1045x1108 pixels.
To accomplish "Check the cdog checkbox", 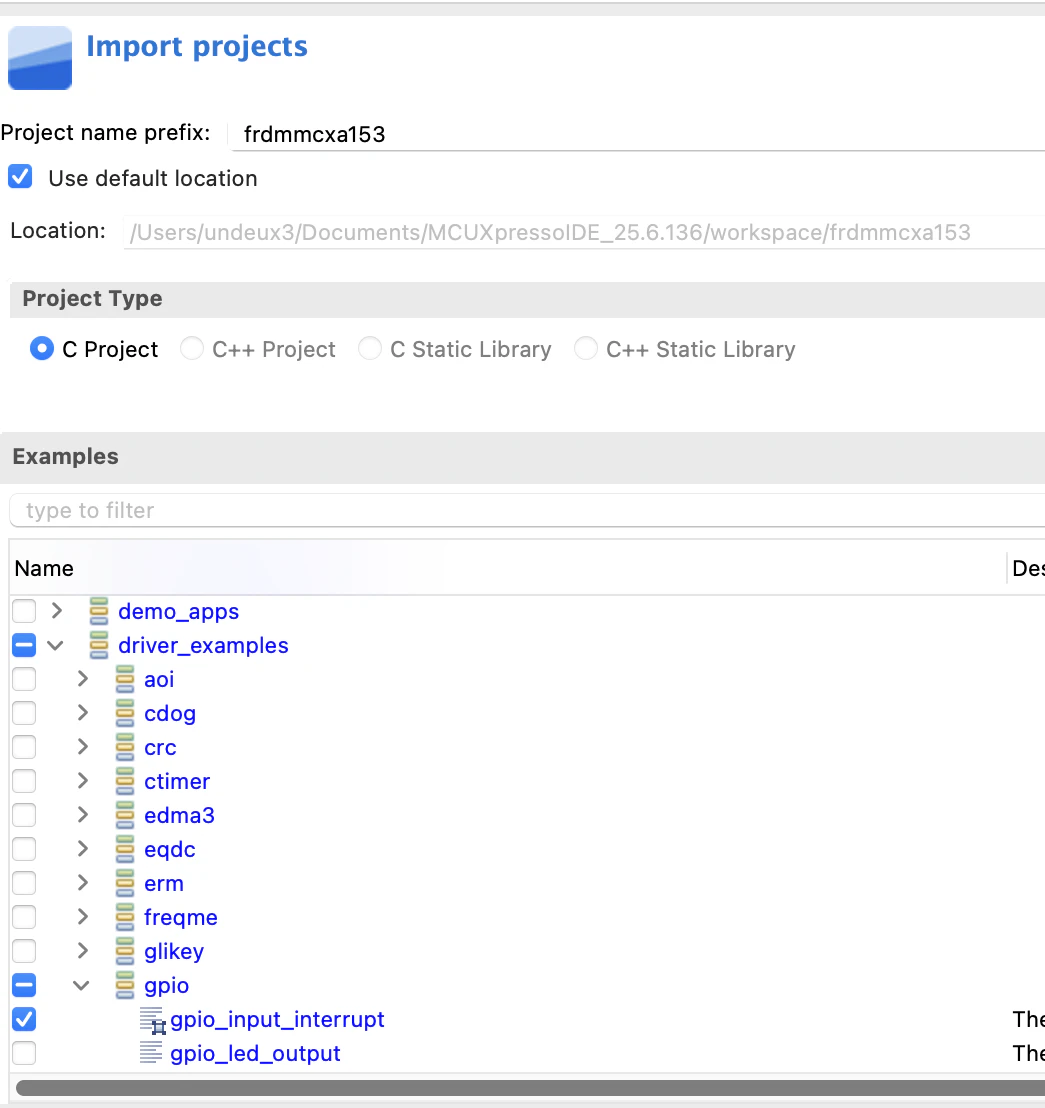I will click(24, 713).
